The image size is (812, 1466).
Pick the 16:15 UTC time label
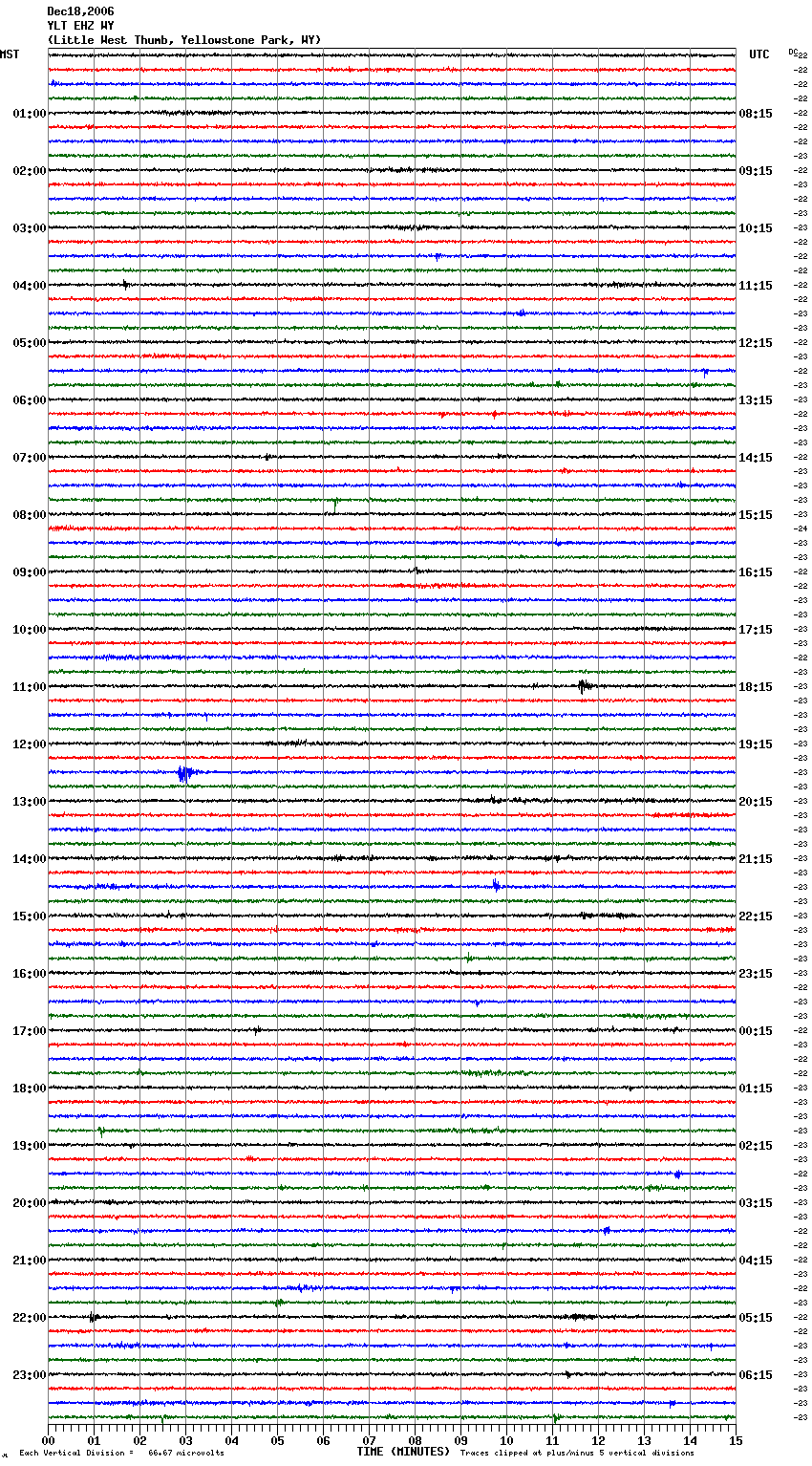[756, 572]
